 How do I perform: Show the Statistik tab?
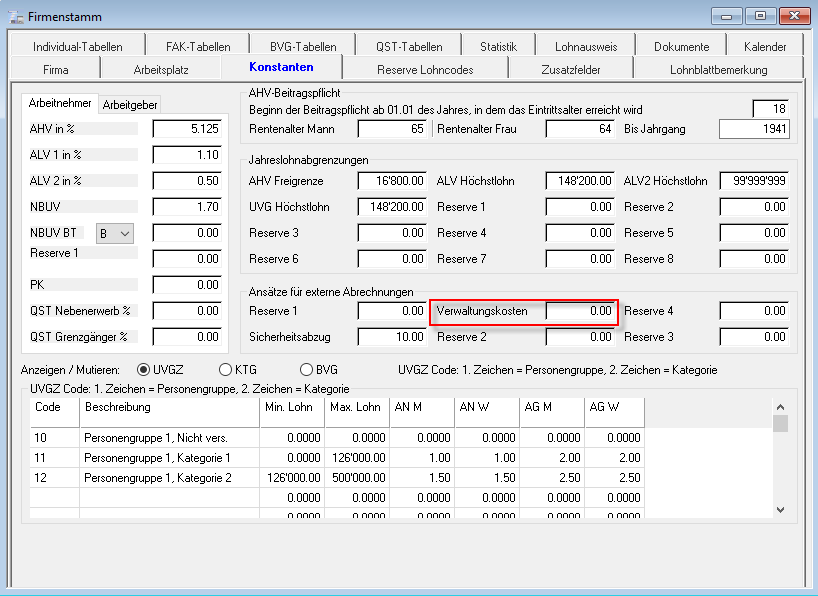[x=499, y=46]
